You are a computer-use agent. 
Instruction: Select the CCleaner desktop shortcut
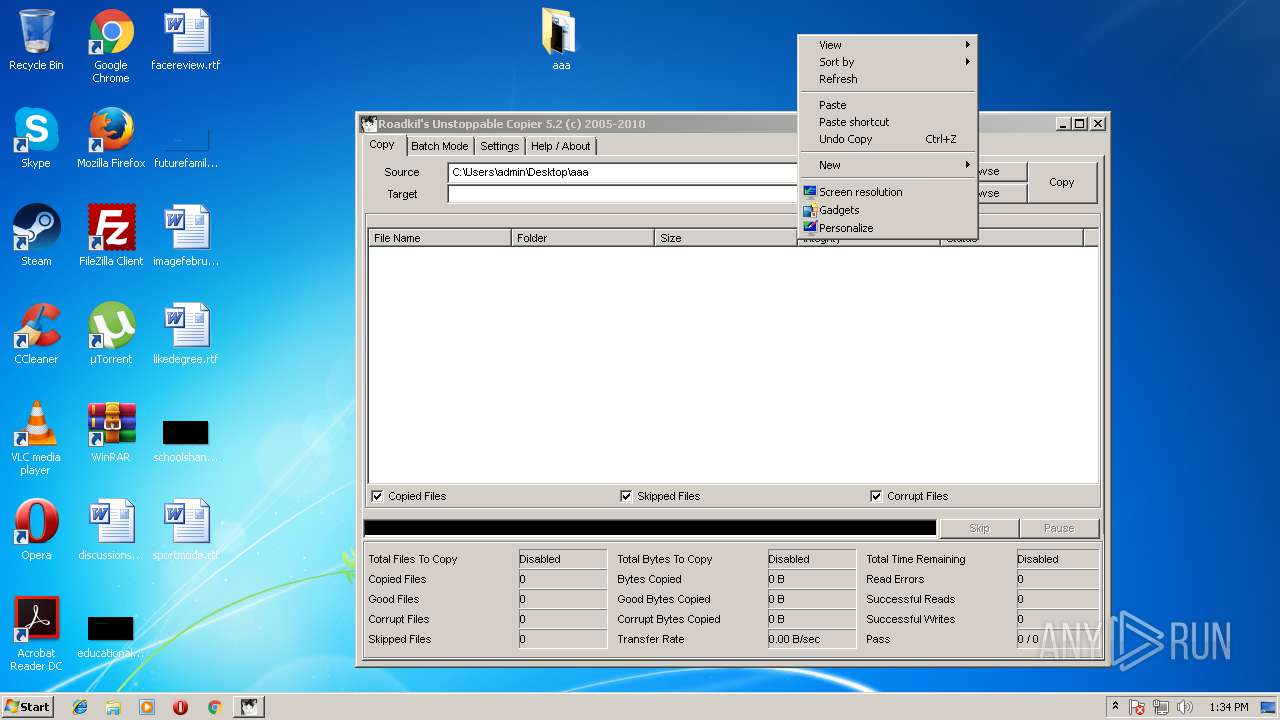click(x=36, y=334)
